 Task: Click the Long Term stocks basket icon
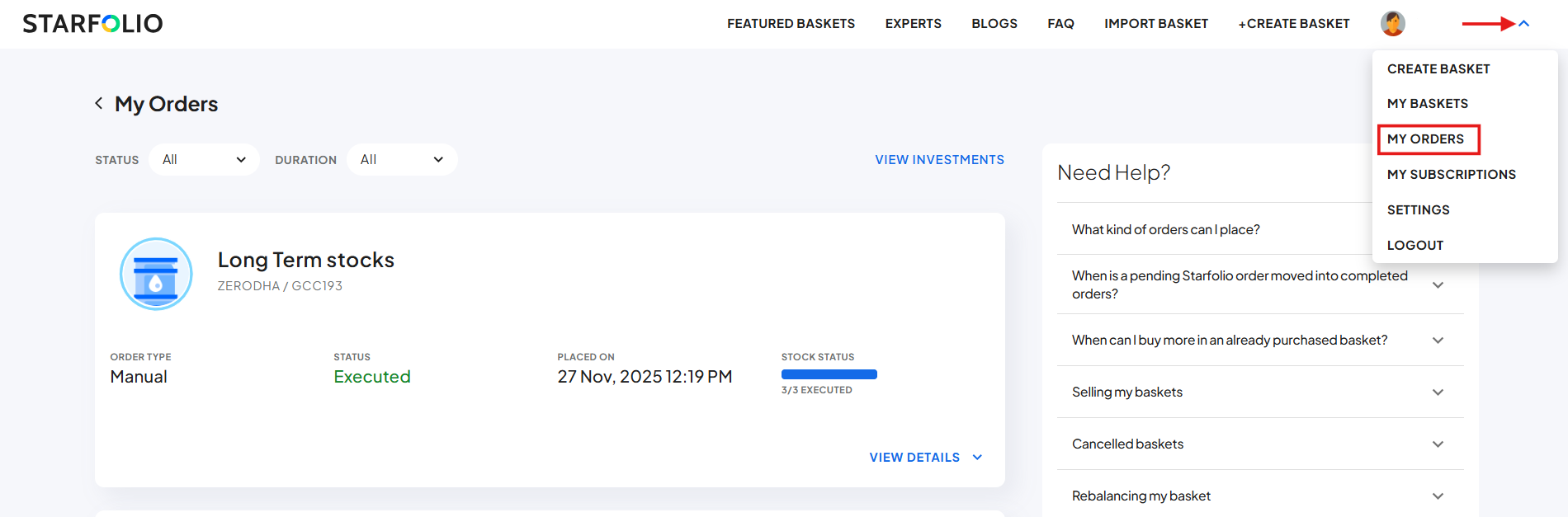(x=156, y=274)
